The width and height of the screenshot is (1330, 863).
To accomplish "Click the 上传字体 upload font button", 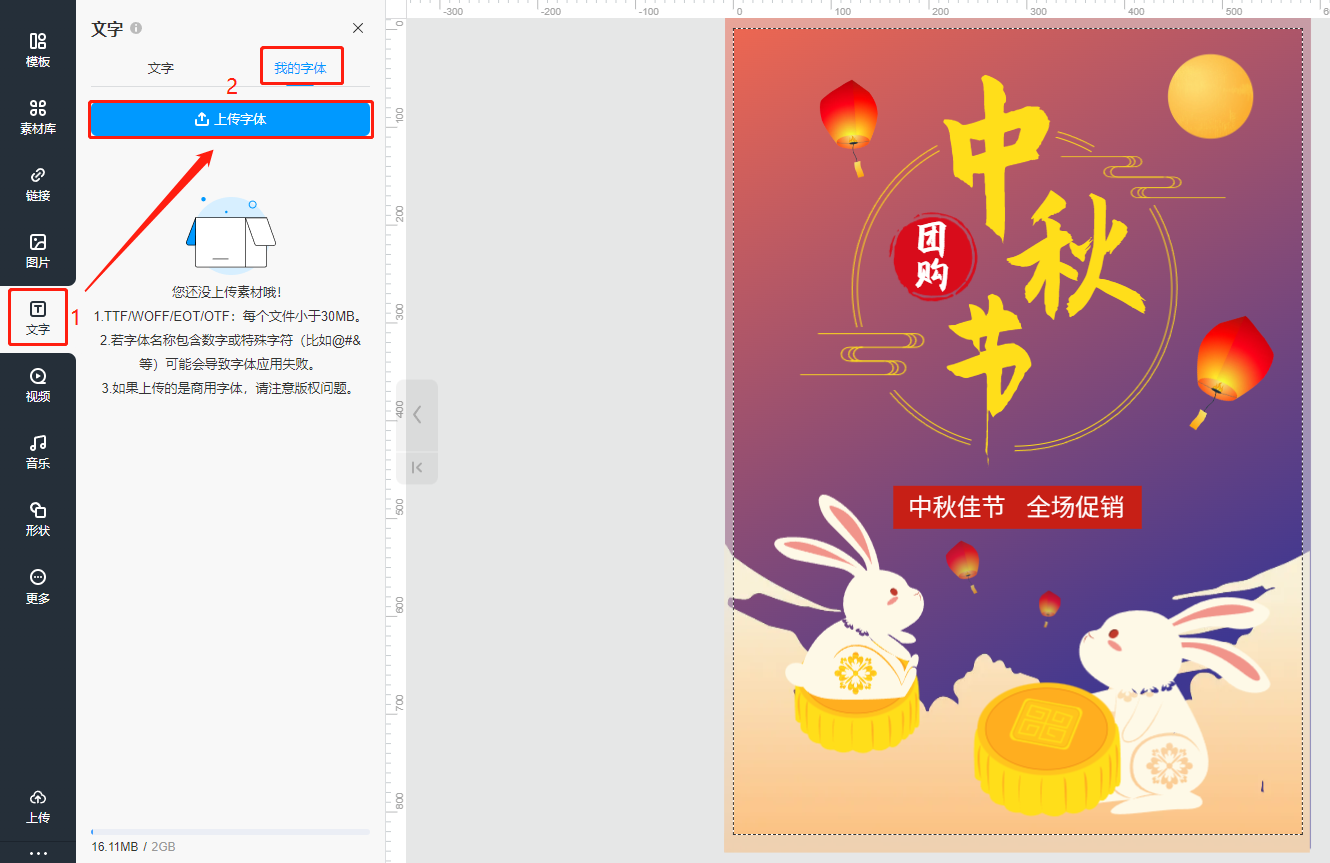I will 231,119.
